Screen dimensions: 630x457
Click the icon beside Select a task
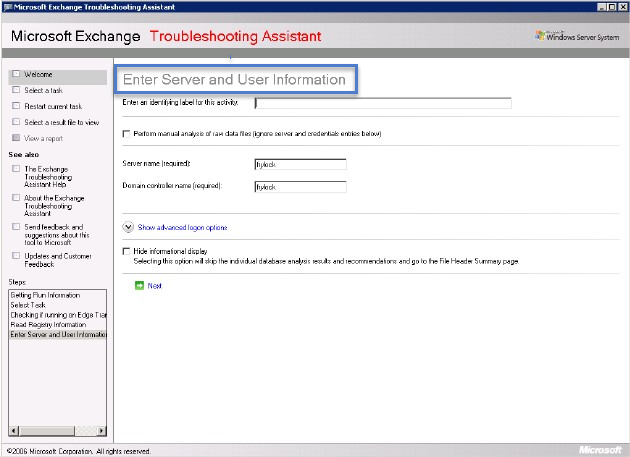(16, 90)
